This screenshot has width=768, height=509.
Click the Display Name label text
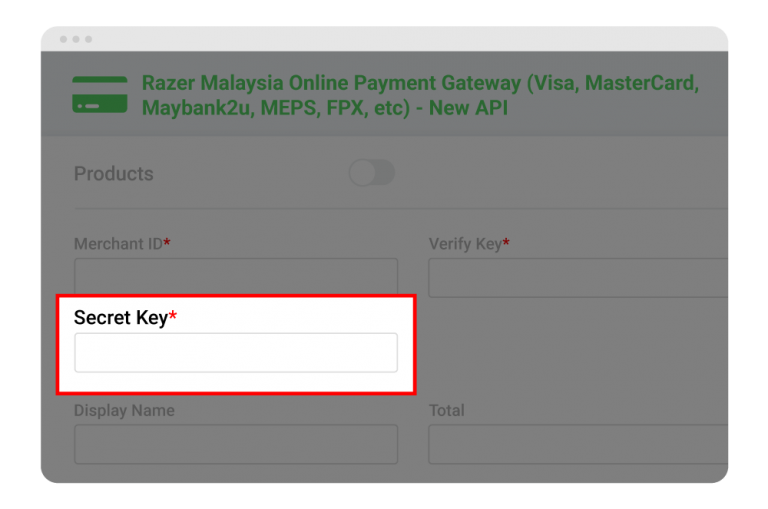coord(124,410)
